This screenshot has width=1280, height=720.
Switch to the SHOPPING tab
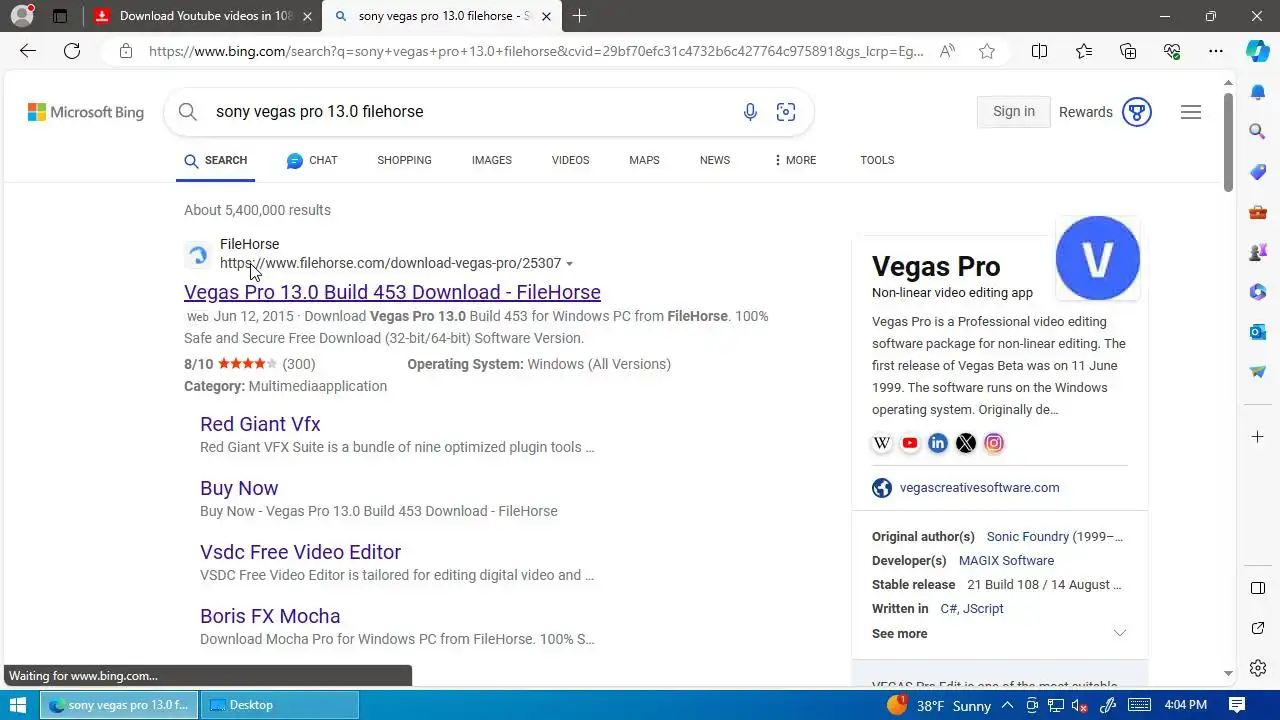[x=404, y=160]
